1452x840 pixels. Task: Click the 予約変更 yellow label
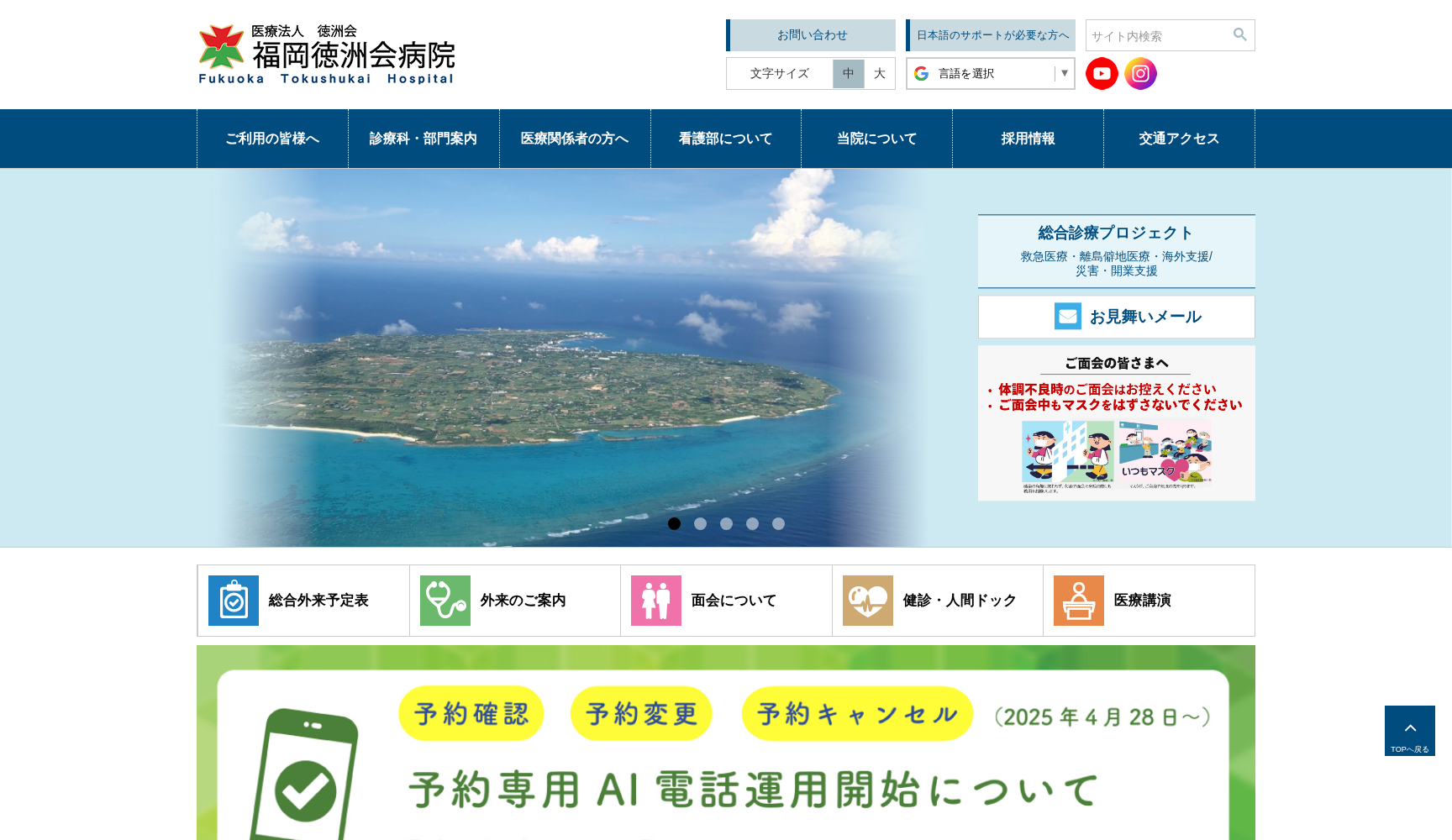pyautogui.click(x=641, y=714)
